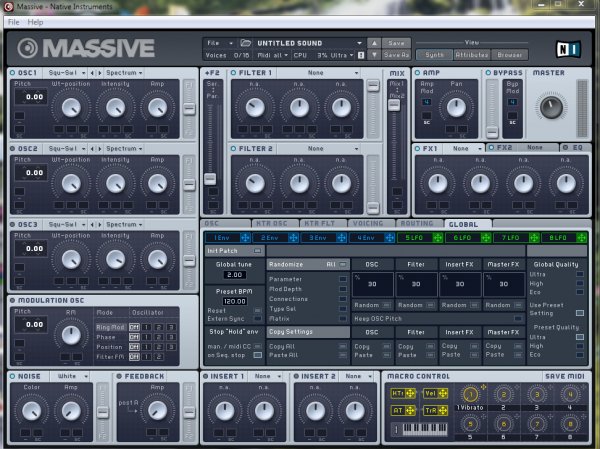Click the Save As button
This screenshot has width=600, height=449.
click(396, 55)
